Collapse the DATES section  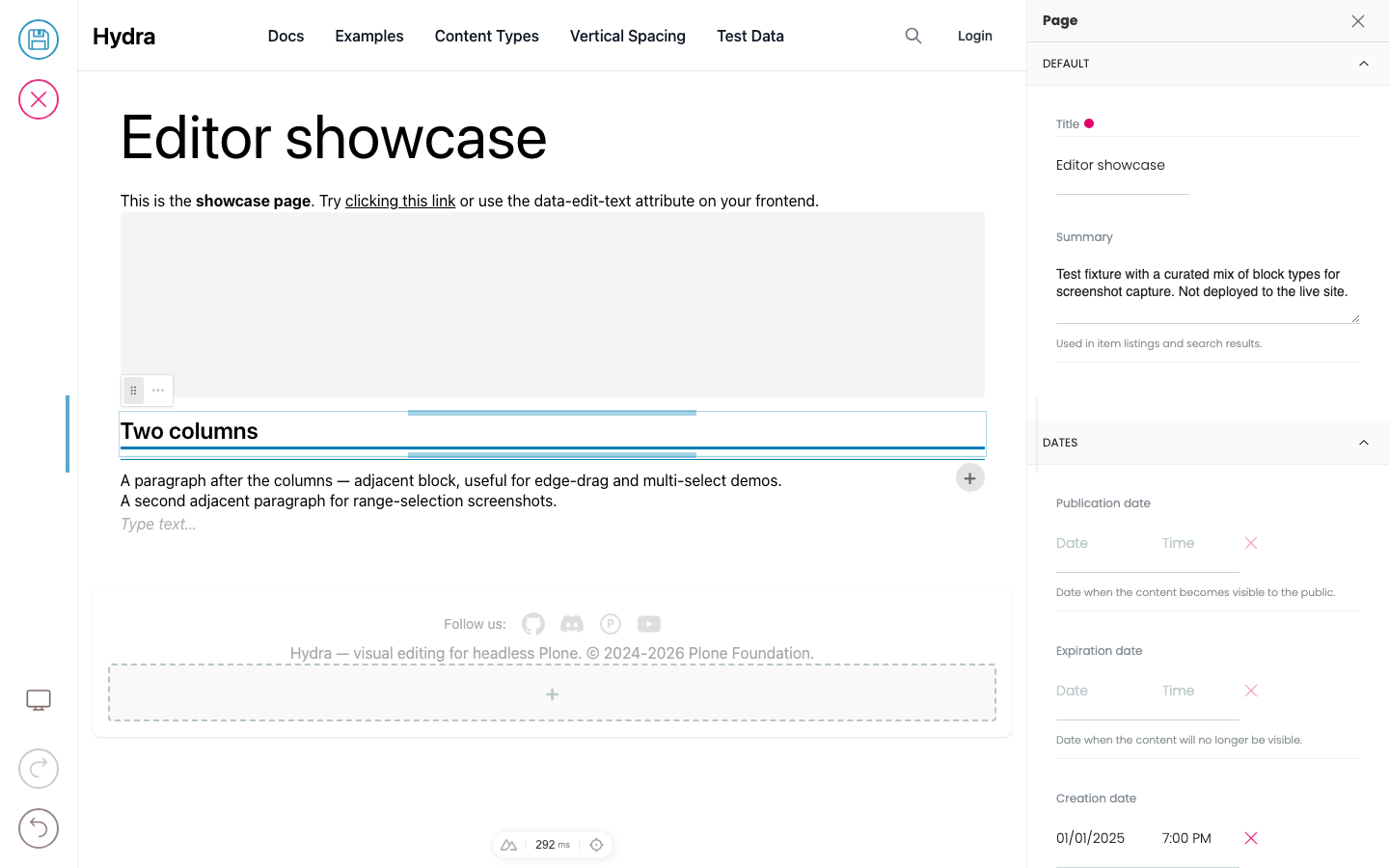[1208, 443]
